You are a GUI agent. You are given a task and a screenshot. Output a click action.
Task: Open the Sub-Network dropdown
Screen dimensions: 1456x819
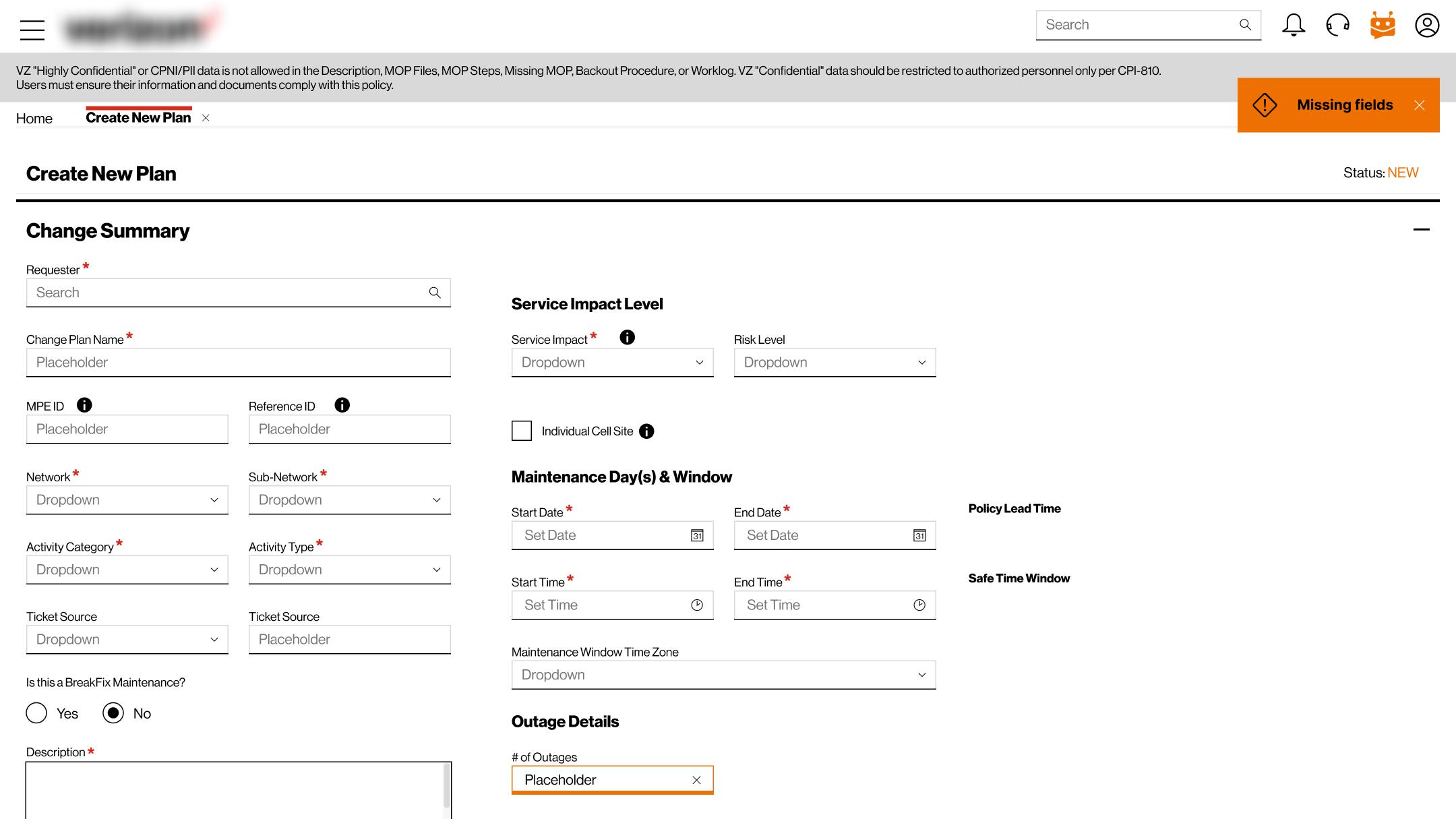(350, 500)
